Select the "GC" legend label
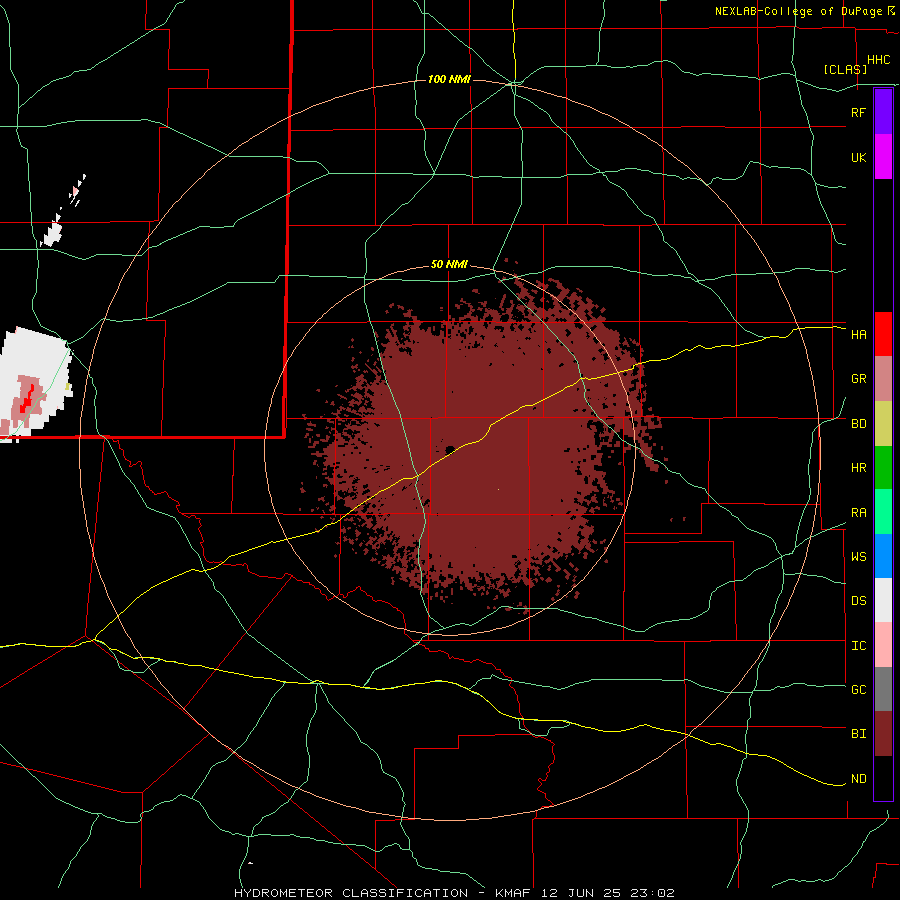Screen dimensions: 900x900 (x=858, y=690)
